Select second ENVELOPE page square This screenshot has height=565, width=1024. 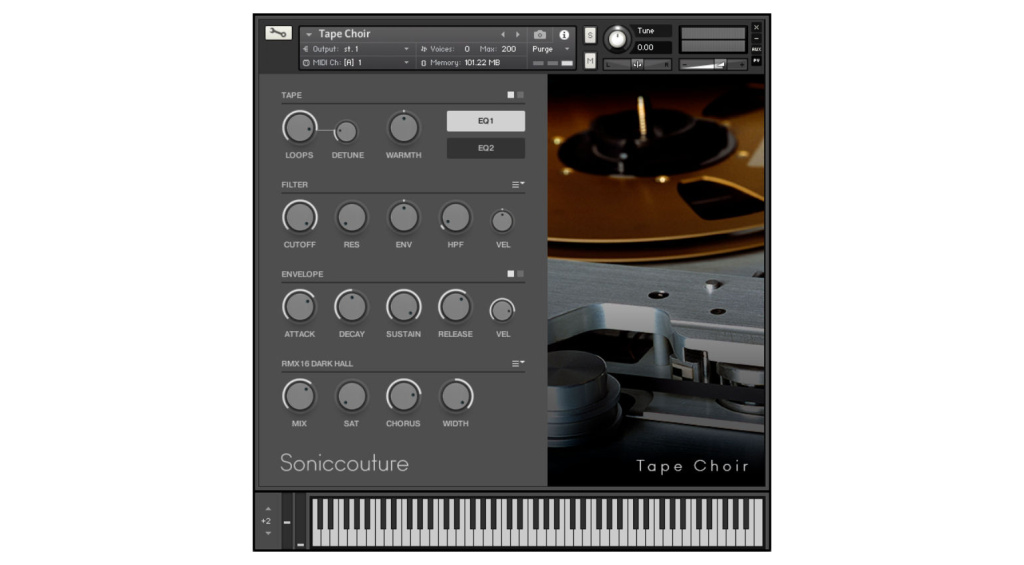click(x=520, y=274)
